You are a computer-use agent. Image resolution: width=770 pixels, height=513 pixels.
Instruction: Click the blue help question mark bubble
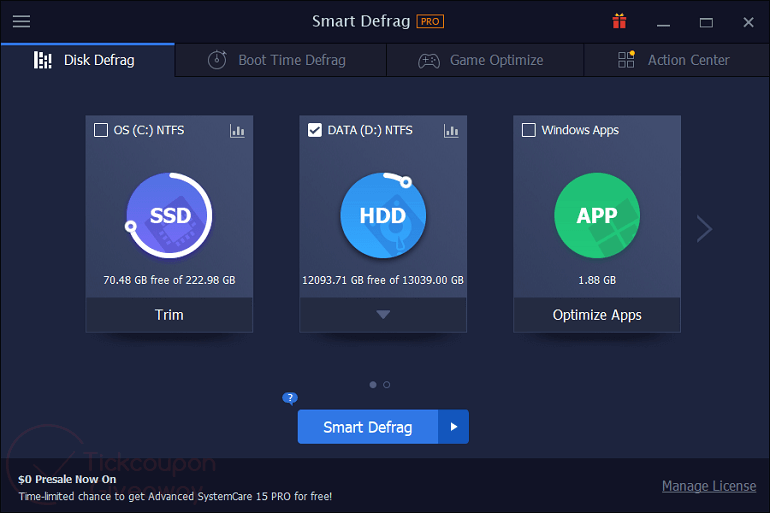290,398
